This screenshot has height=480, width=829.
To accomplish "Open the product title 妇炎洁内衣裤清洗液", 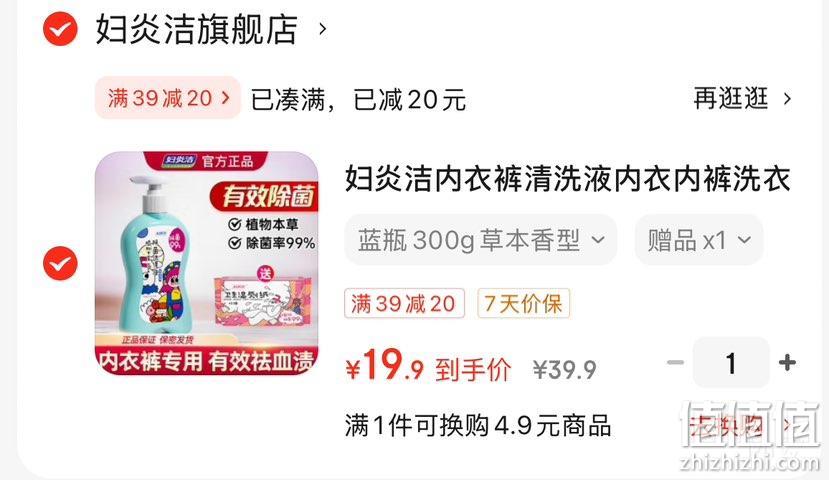I will (567, 178).
